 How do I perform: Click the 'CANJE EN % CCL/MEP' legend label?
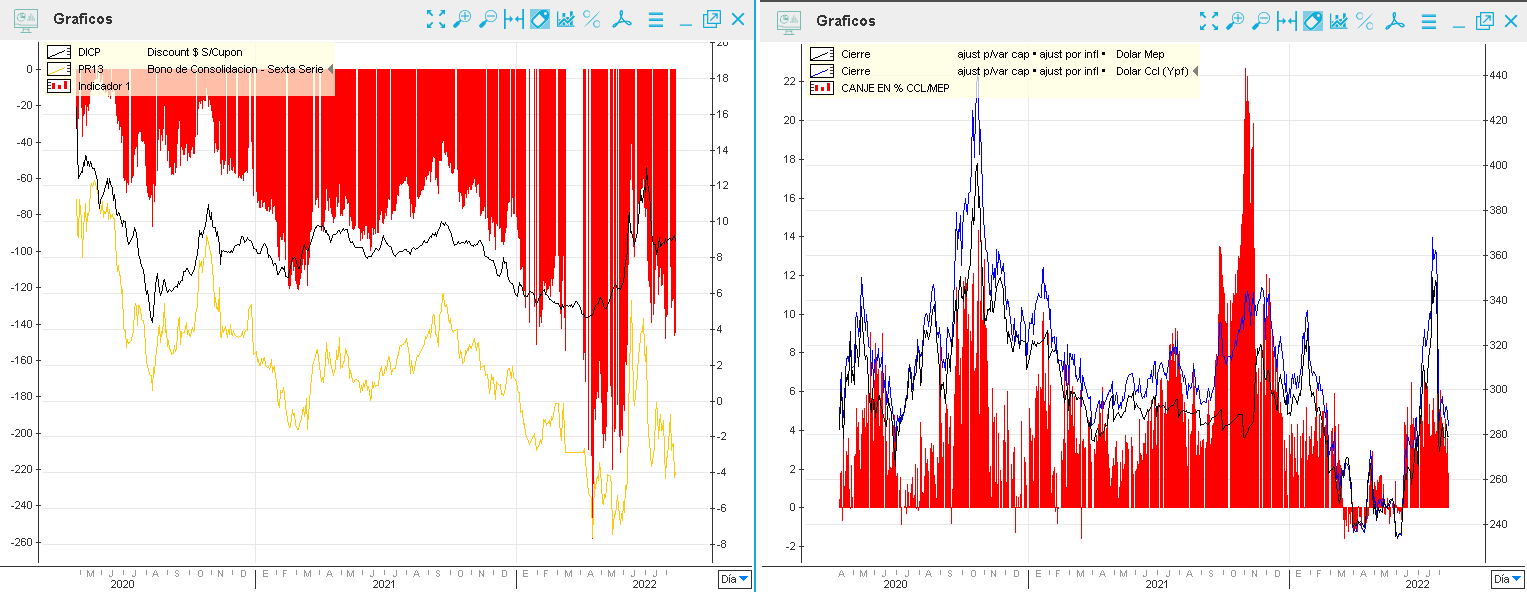tap(895, 88)
